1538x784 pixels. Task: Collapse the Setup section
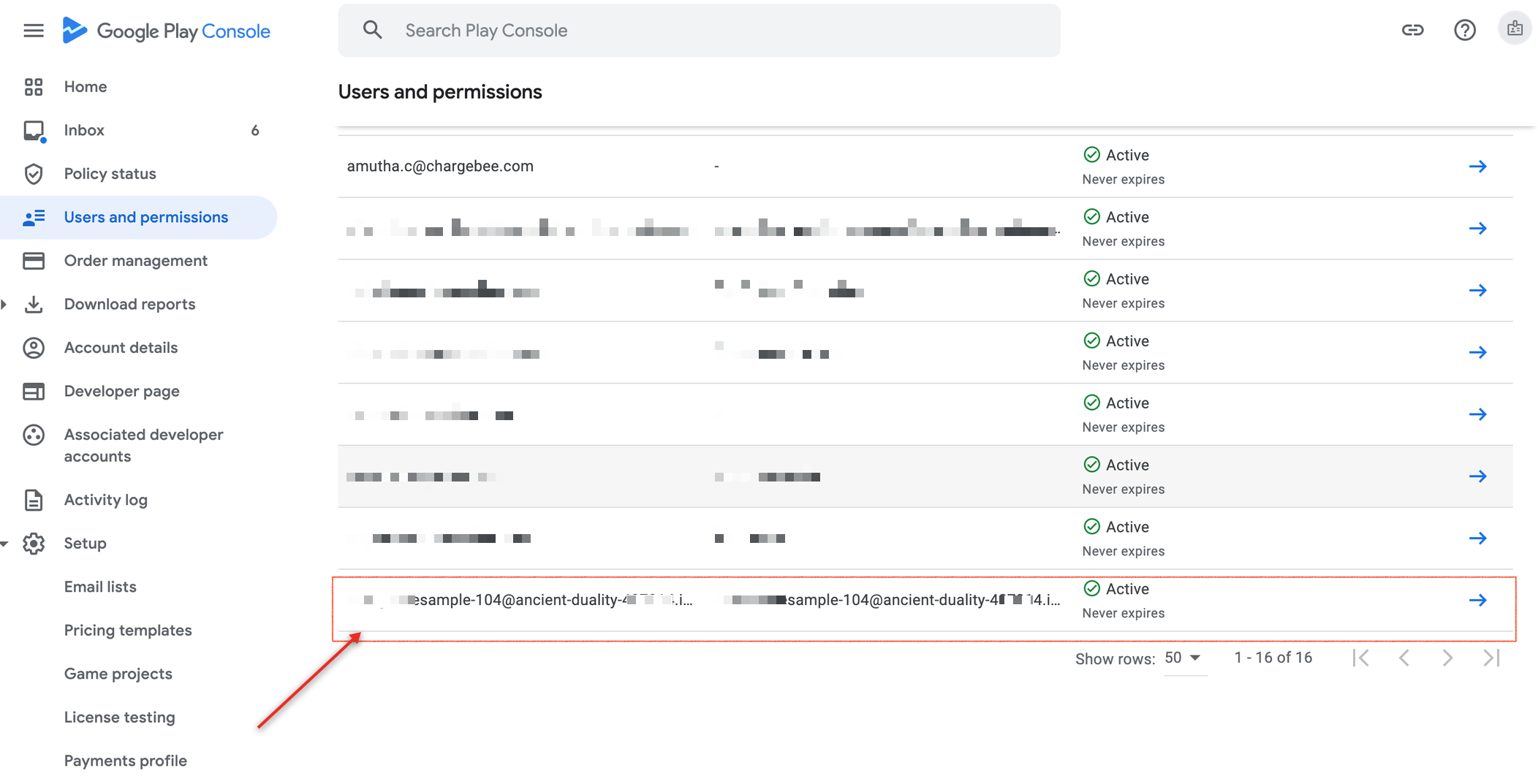(4, 544)
